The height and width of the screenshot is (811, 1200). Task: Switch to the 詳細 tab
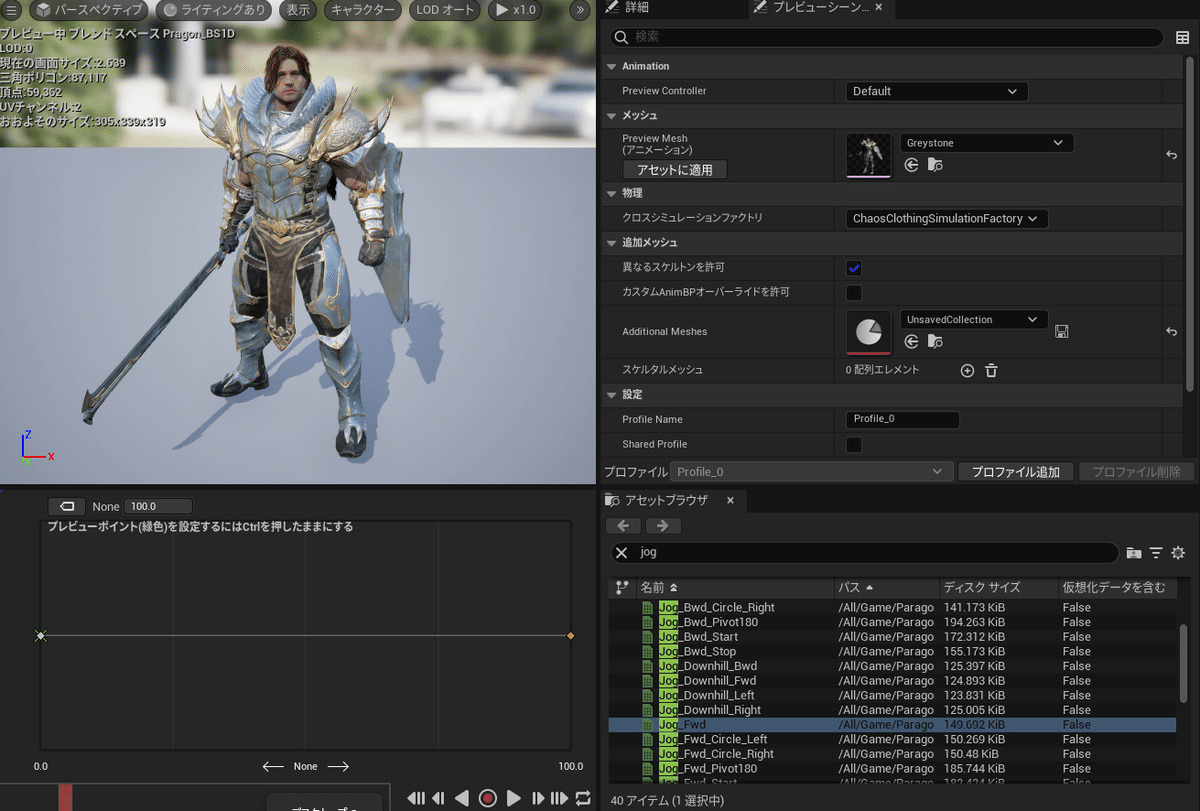(x=636, y=8)
